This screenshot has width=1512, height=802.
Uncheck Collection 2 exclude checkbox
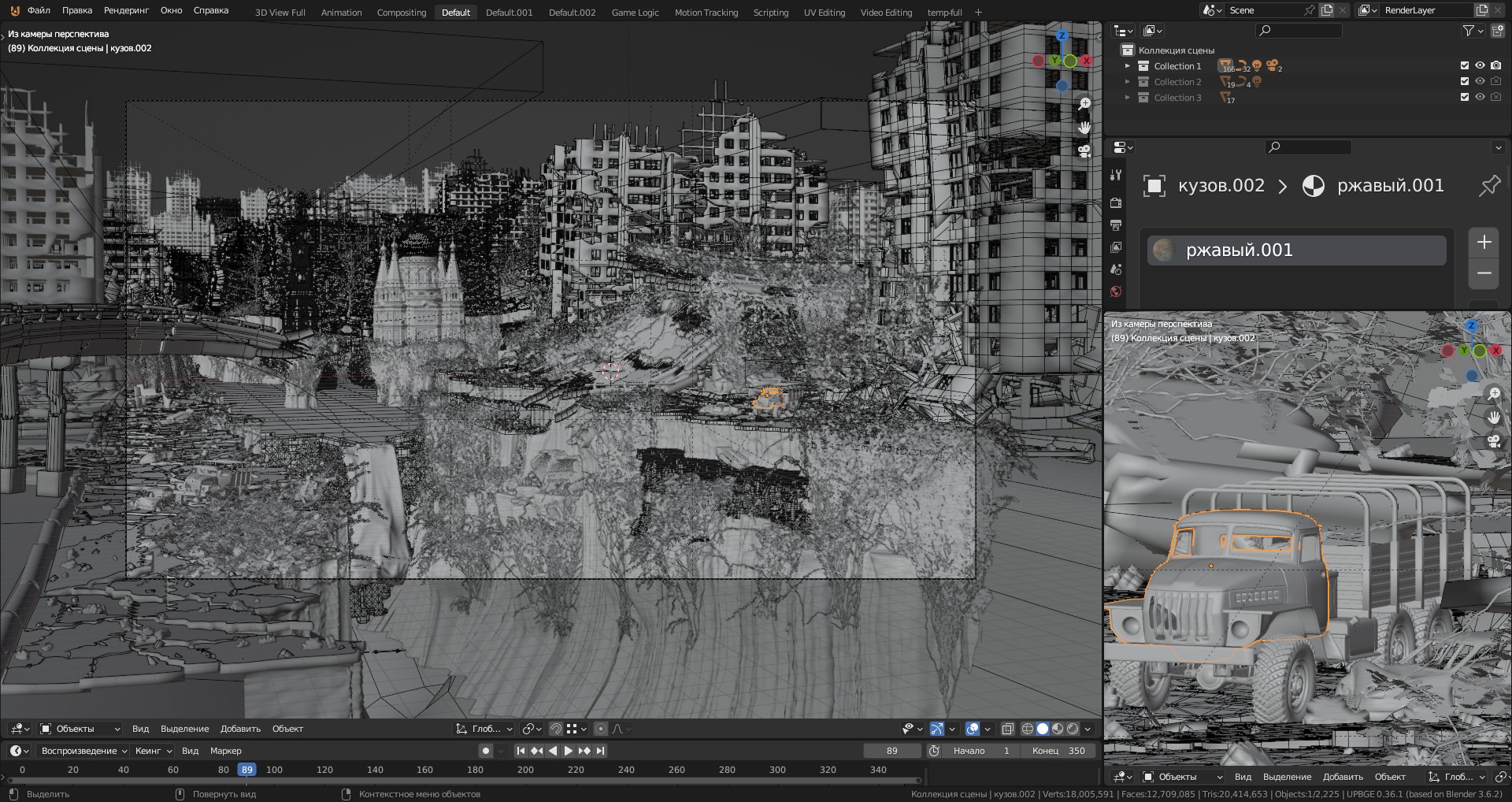point(1465,81)
